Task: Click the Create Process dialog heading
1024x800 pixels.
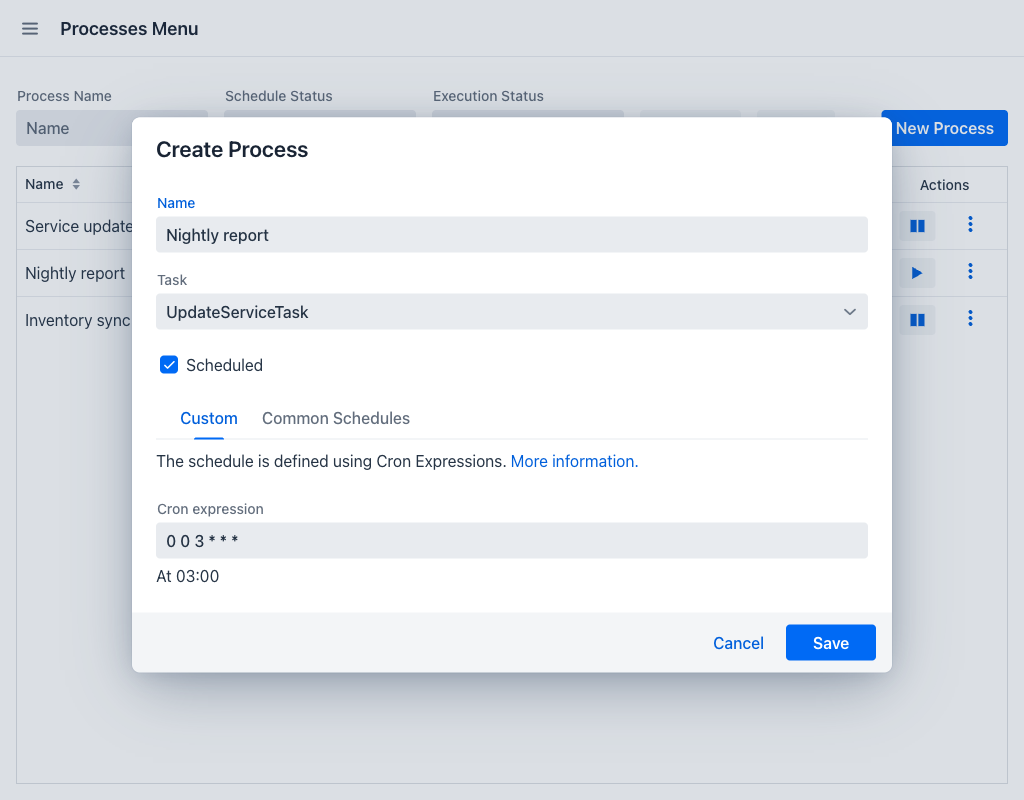Action: click(232, 150)
